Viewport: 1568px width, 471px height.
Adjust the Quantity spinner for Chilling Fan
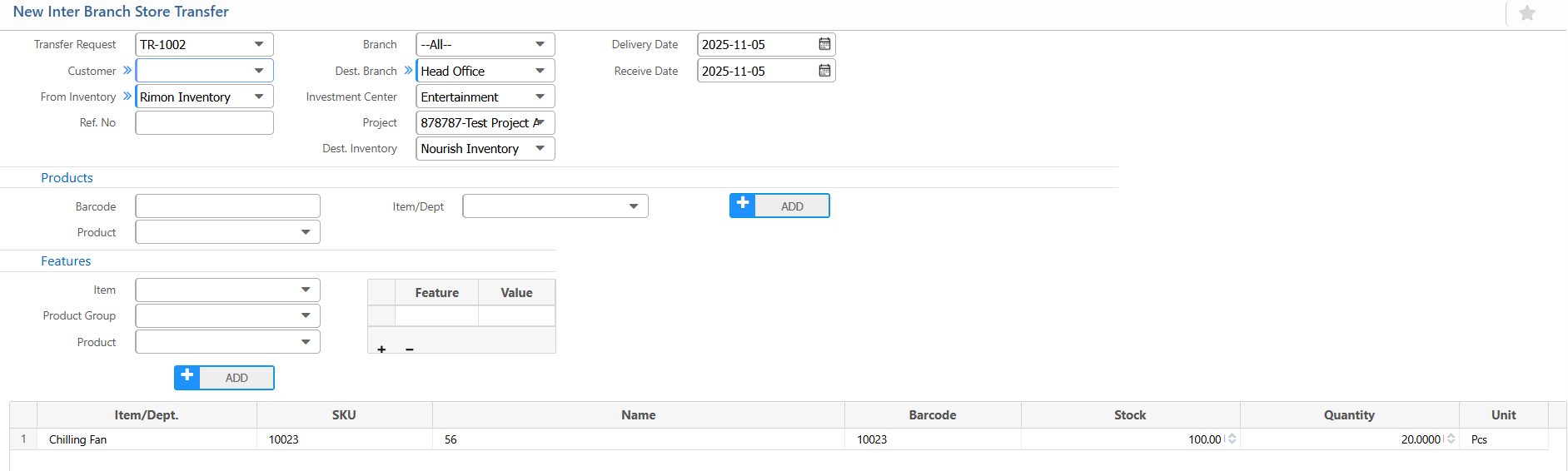click(1451, 439)
